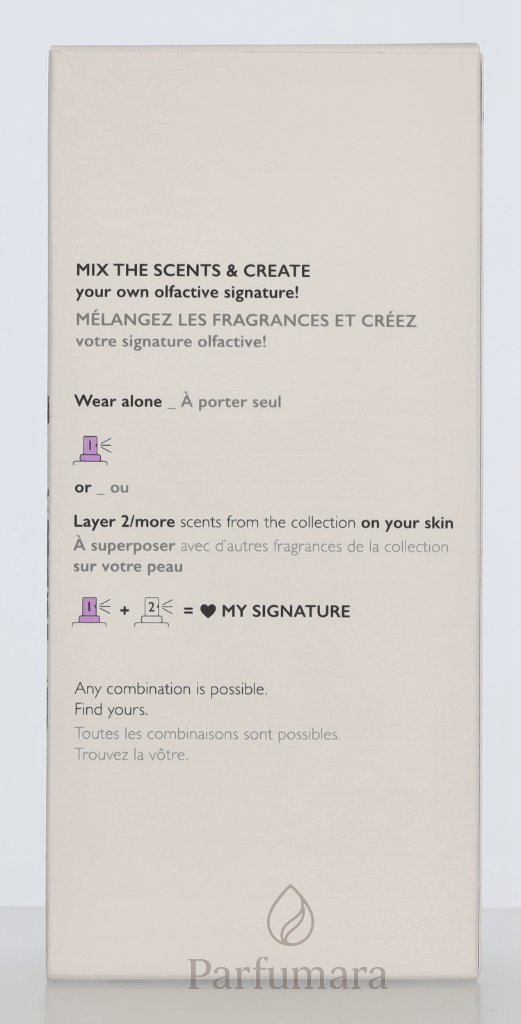
Task: Click the black heart icon before MY SIGNATURE
Action: (208, 612)
